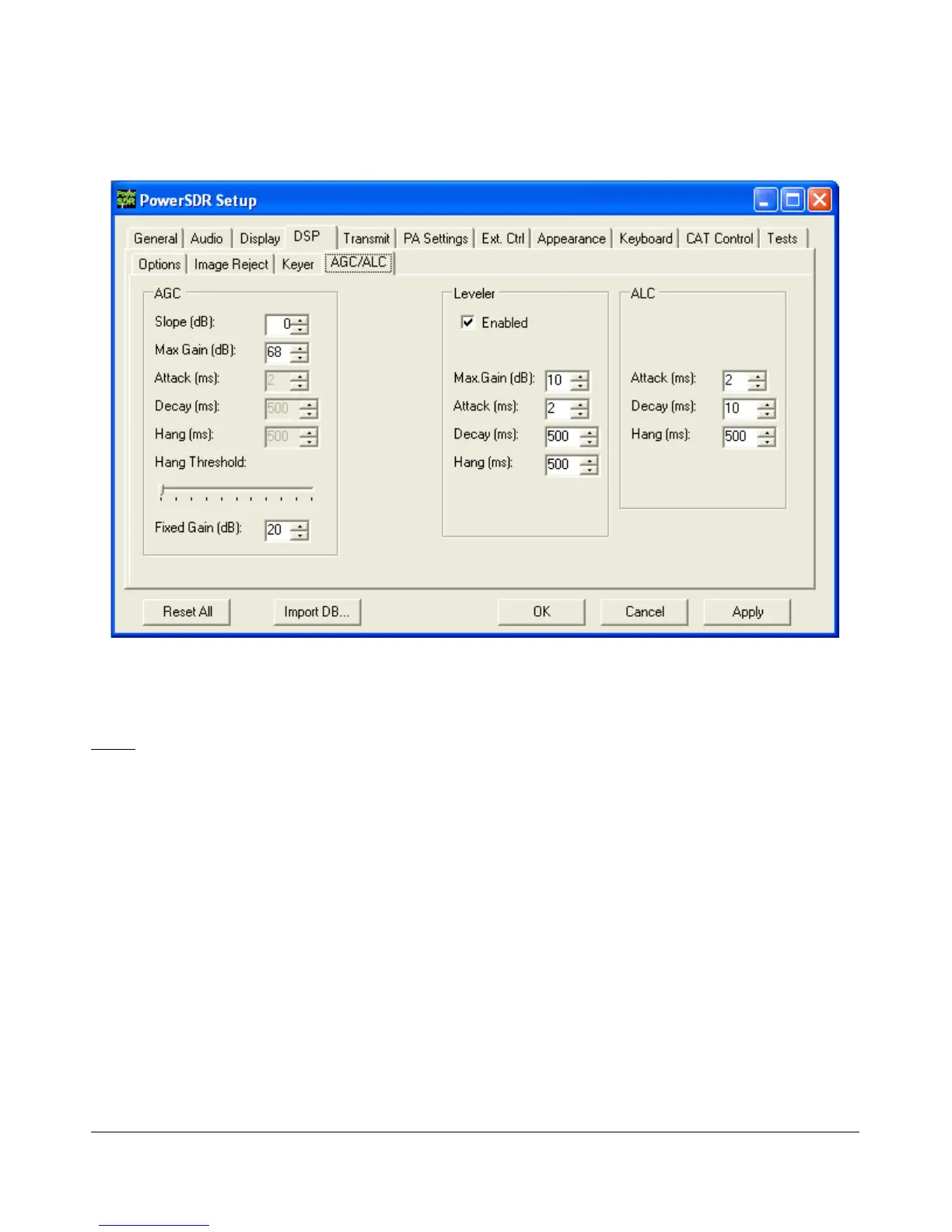952x1232 pixels.
Task: Click the Leveler Max.Gain (dB) field
Action: (x=558, y=380)
